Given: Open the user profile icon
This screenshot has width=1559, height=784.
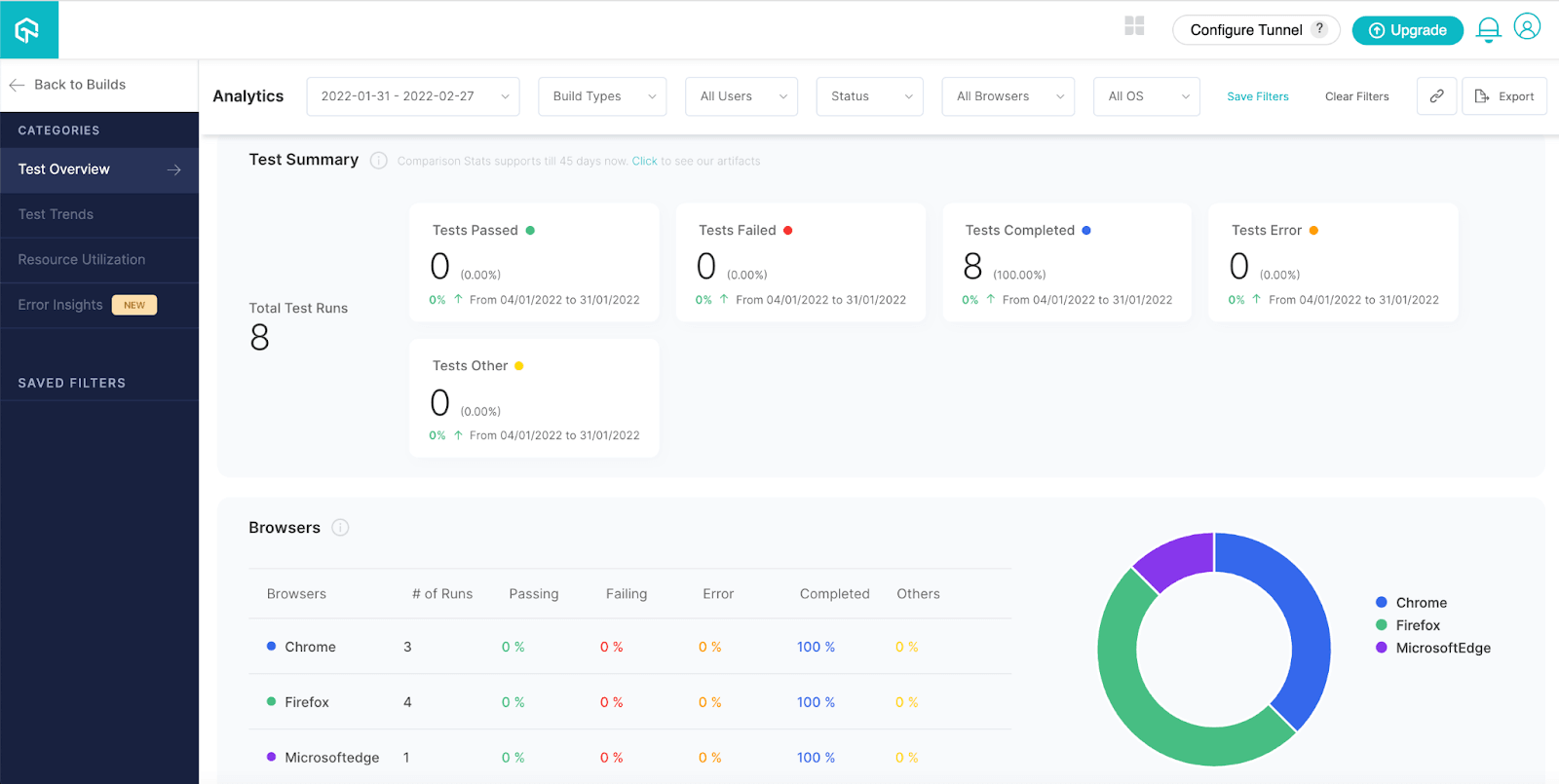Looking at the screenshot, I should (x=1527, y=27).
